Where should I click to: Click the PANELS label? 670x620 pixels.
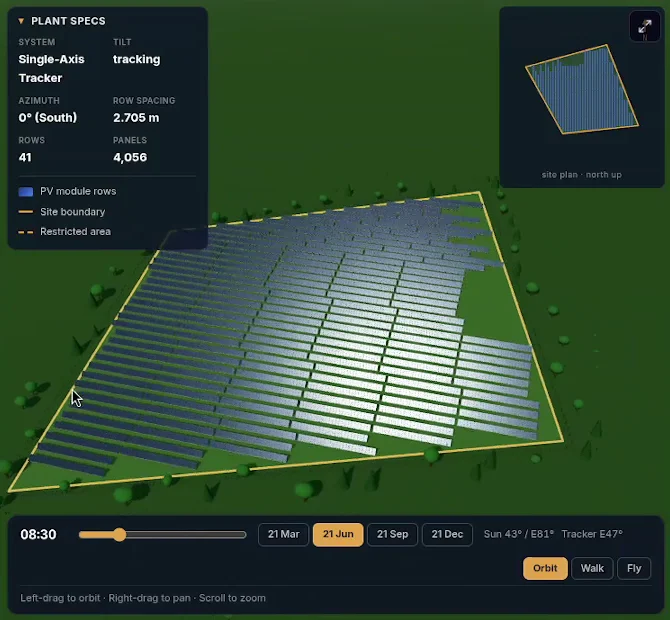click(130, 140)
